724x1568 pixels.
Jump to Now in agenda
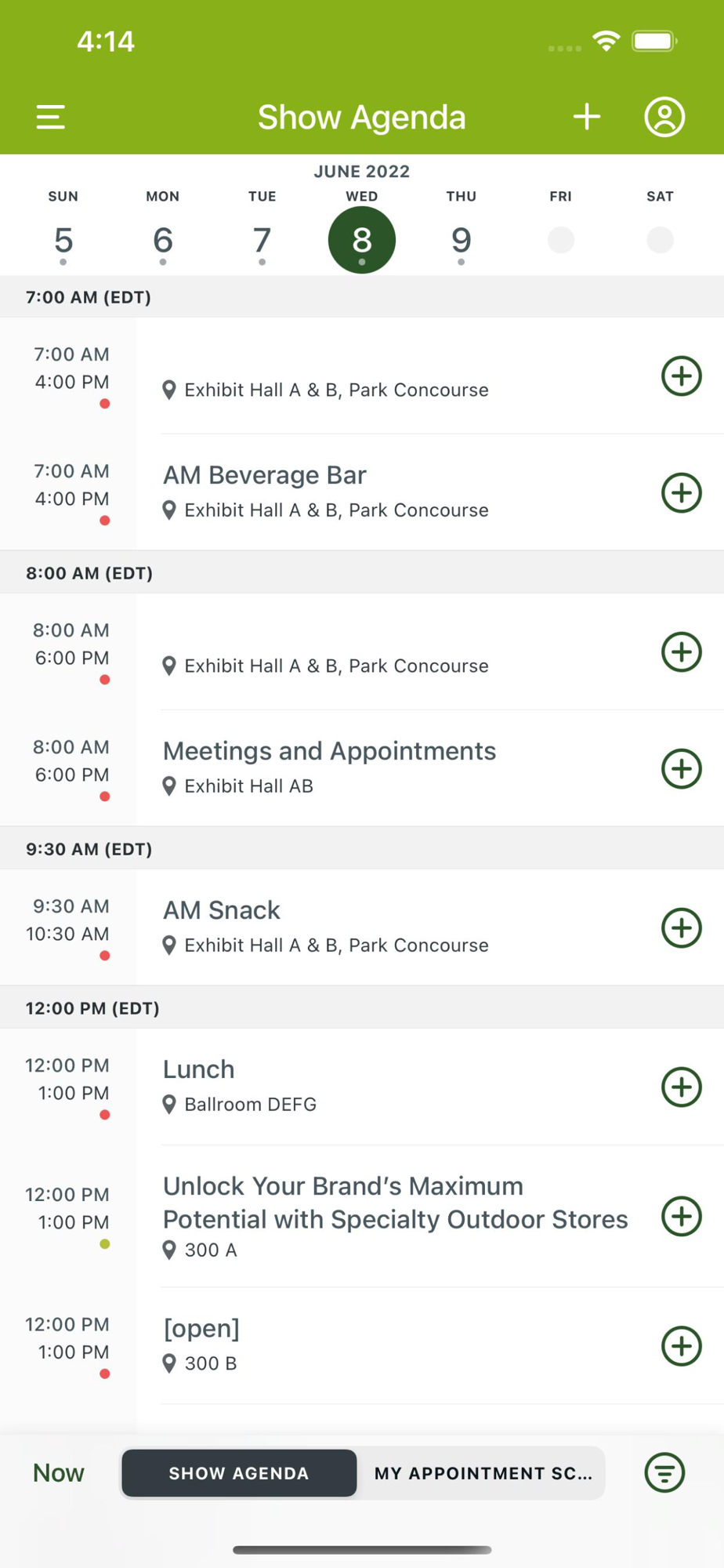click(58, 1473)
